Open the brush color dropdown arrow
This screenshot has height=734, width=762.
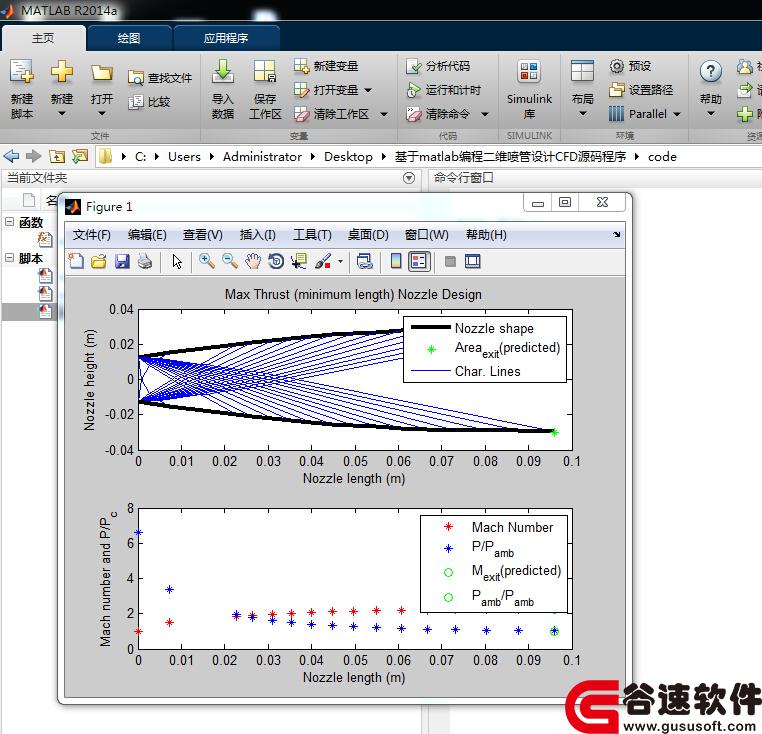coord(340,262)
